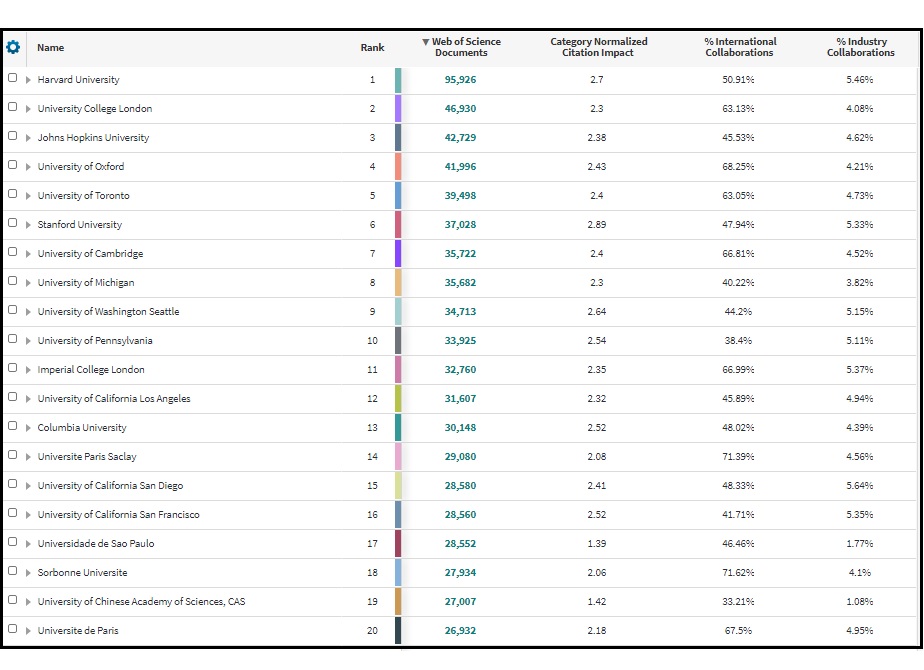
Task: Open Stanford's 37,028 documents link
Action: click(x=460, y=225)
